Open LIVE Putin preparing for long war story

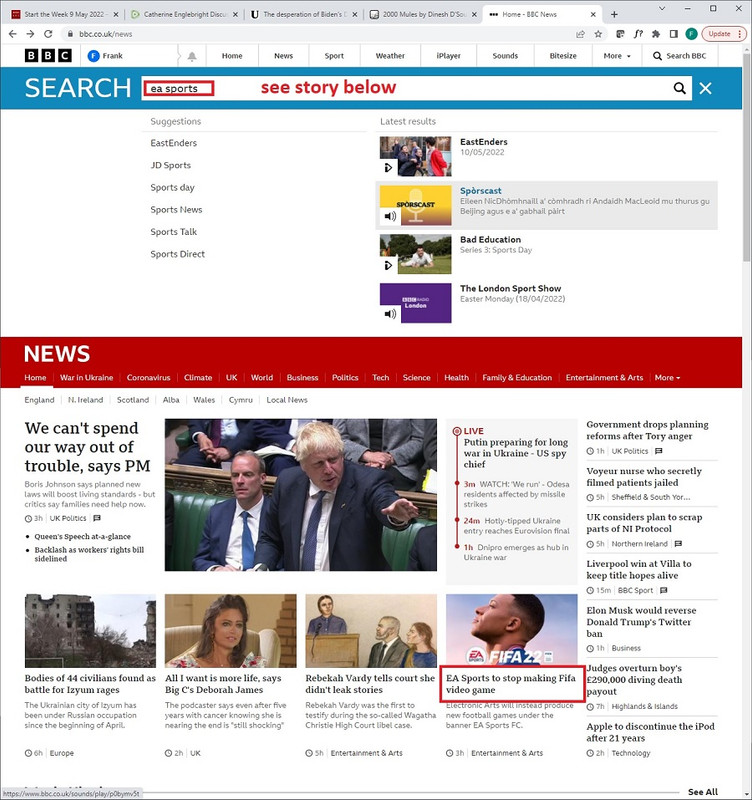(x=516, y=453)
